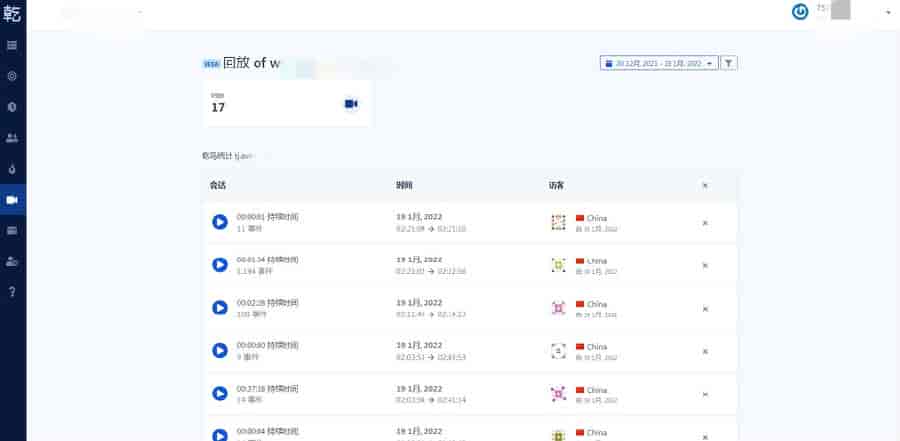The height and width of the screenshot is (441, 900).
Task: Click the camera icon in sessions card
Action: (x=350, y=104)
